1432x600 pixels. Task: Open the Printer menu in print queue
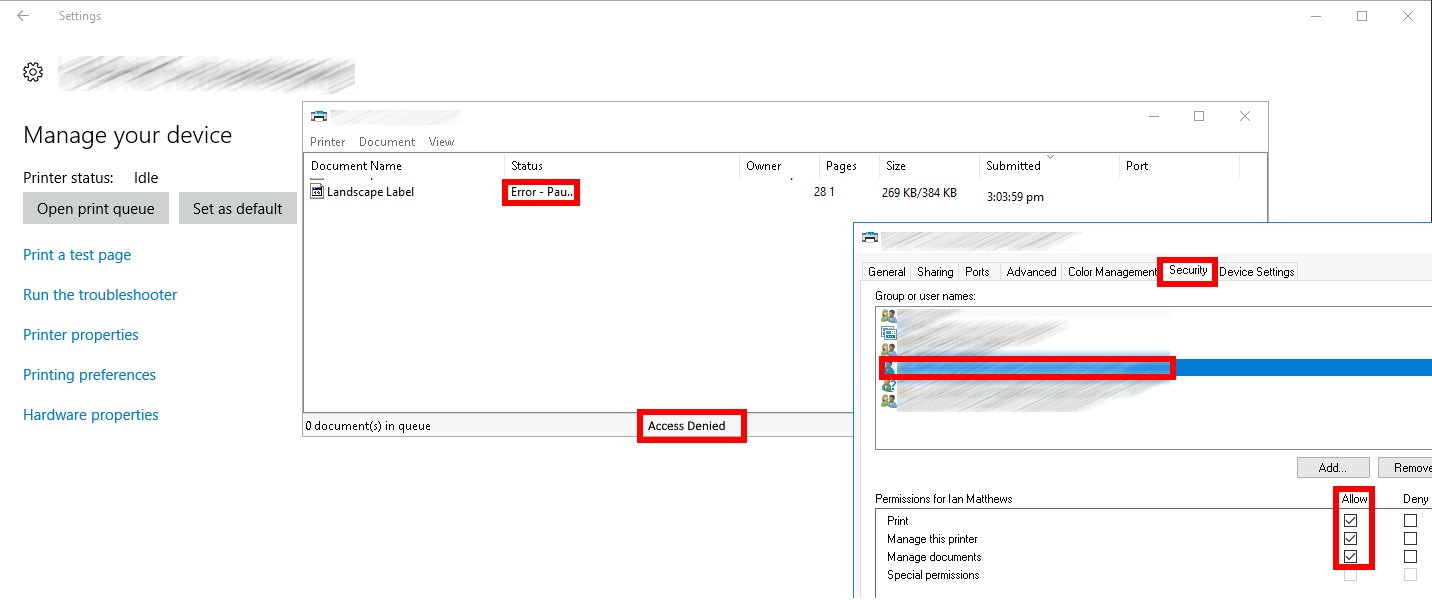pyautogui.click(x=328, y=142)
